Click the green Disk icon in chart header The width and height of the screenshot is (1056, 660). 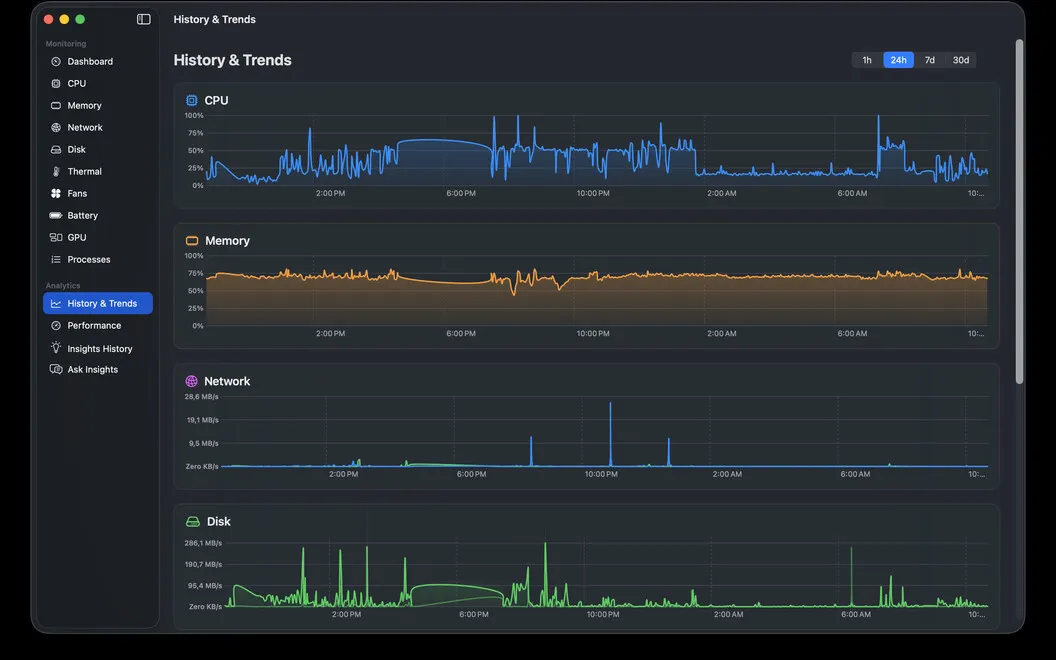tap(193, 521)
